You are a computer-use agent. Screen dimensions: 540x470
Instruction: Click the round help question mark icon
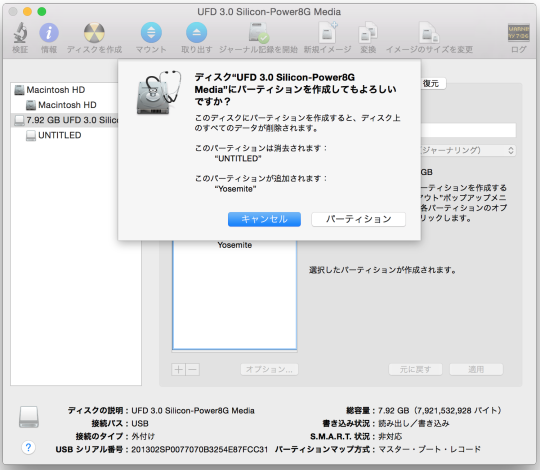28,448
